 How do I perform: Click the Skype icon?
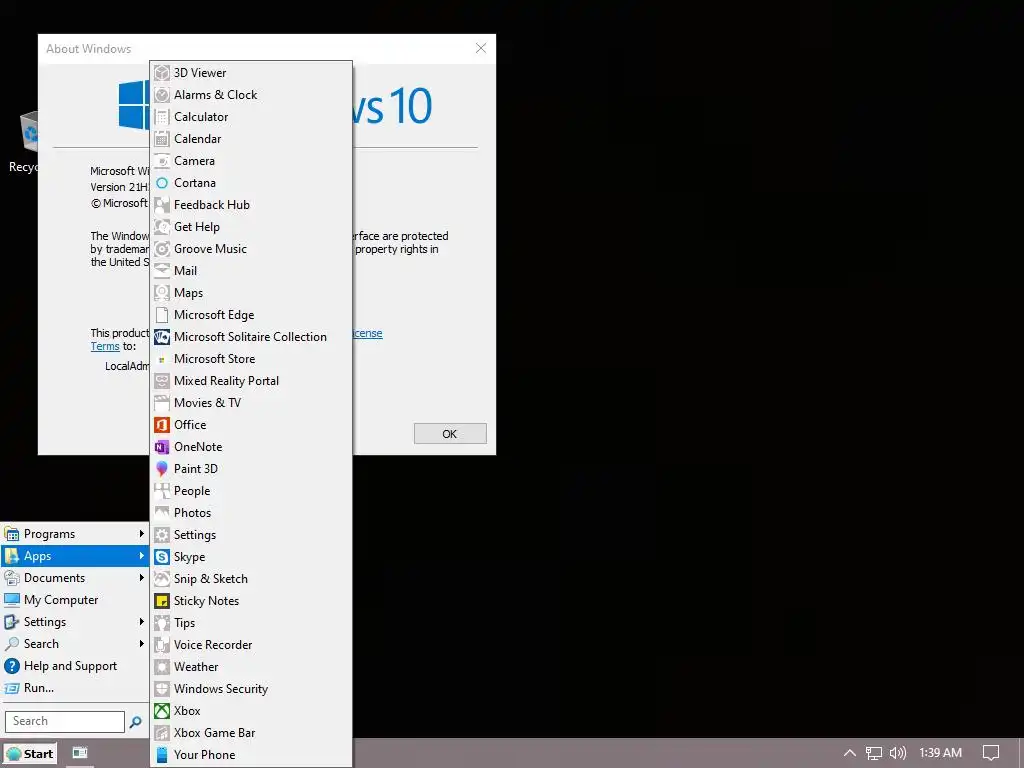[162, 557]
